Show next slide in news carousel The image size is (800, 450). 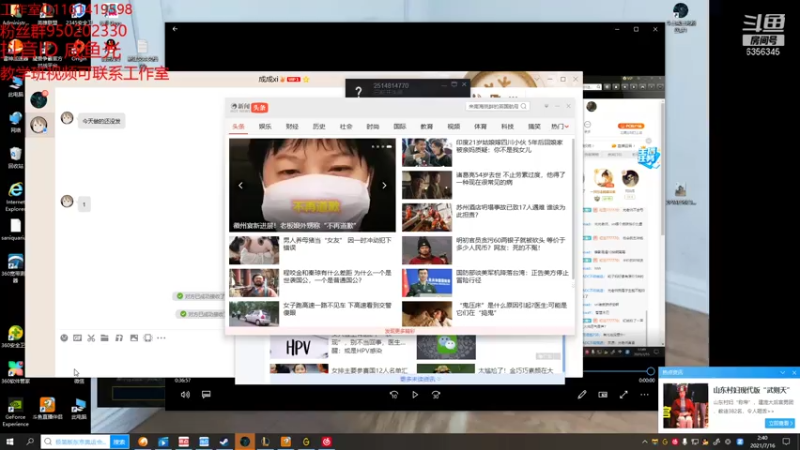tap(384, 186)
